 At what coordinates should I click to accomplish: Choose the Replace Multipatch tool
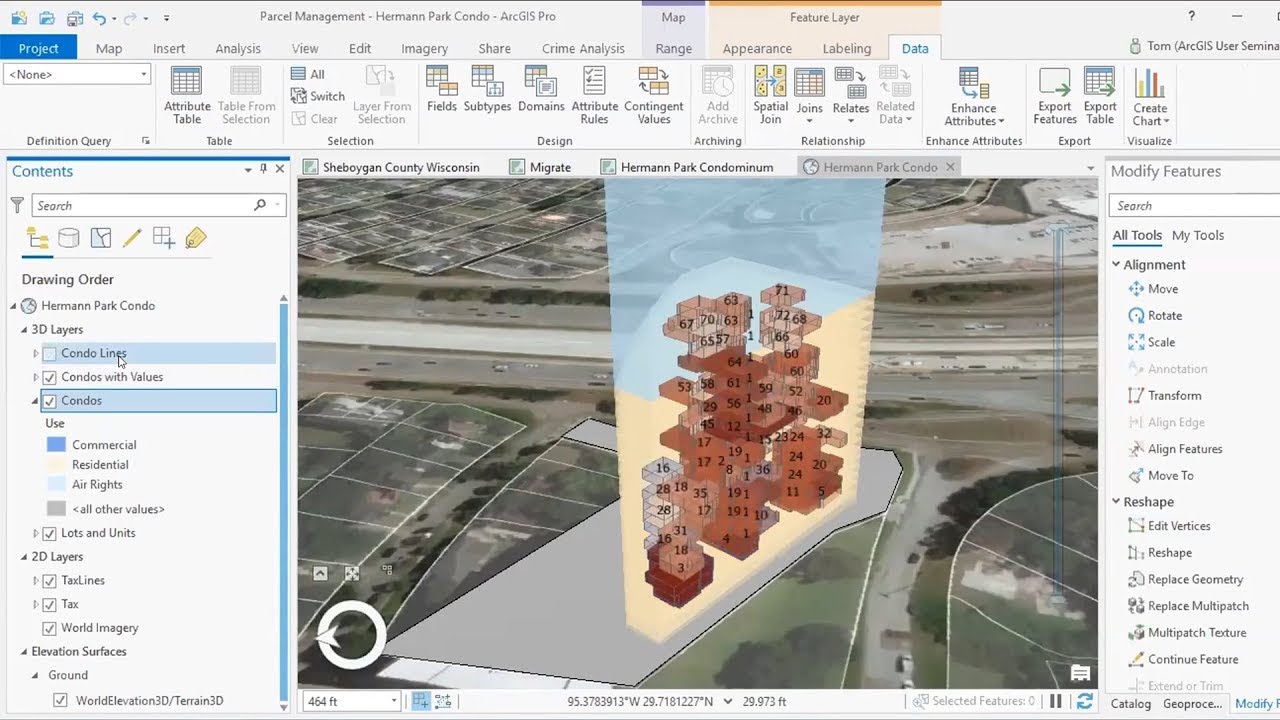(x=1188, y=606)
